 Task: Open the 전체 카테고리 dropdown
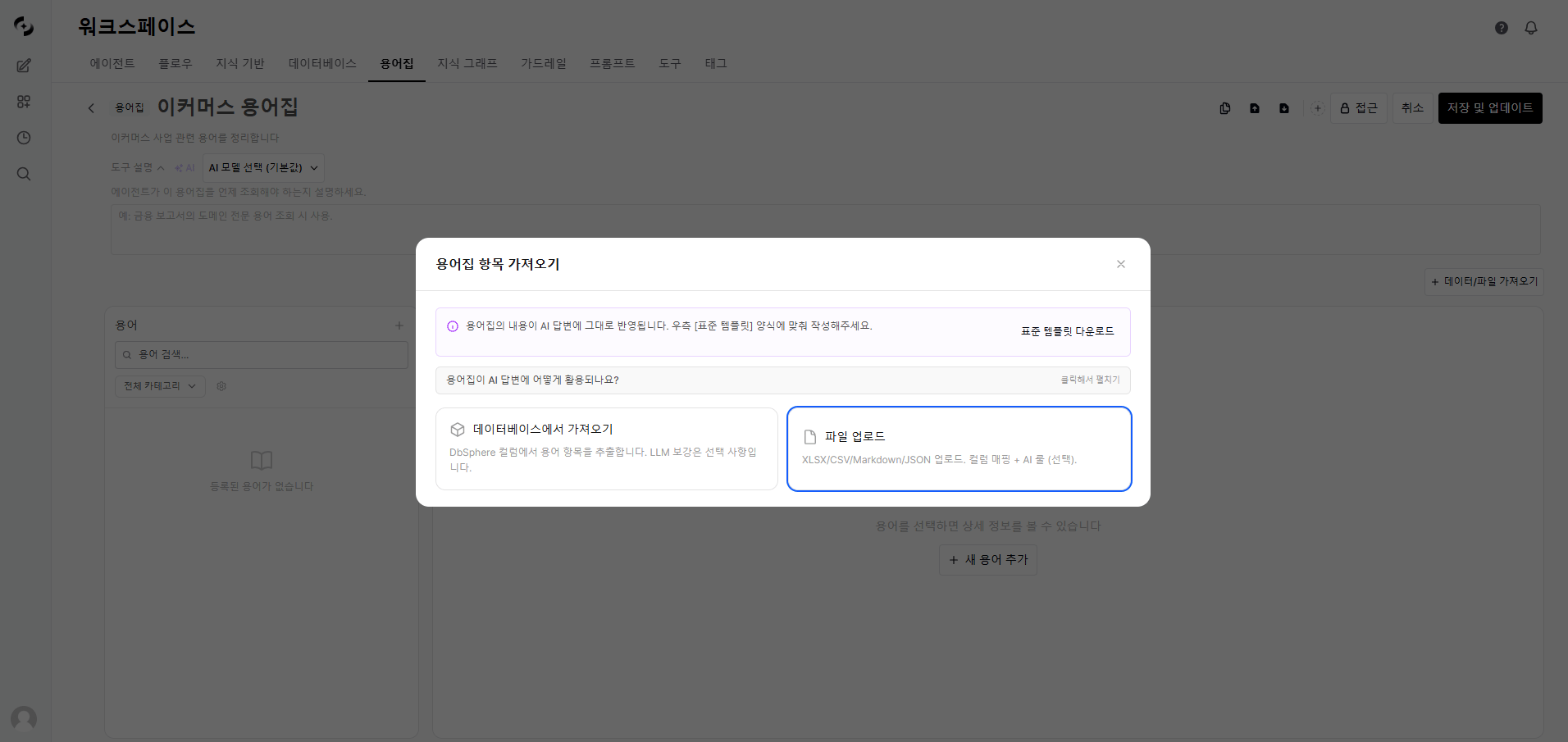(160, 386)
